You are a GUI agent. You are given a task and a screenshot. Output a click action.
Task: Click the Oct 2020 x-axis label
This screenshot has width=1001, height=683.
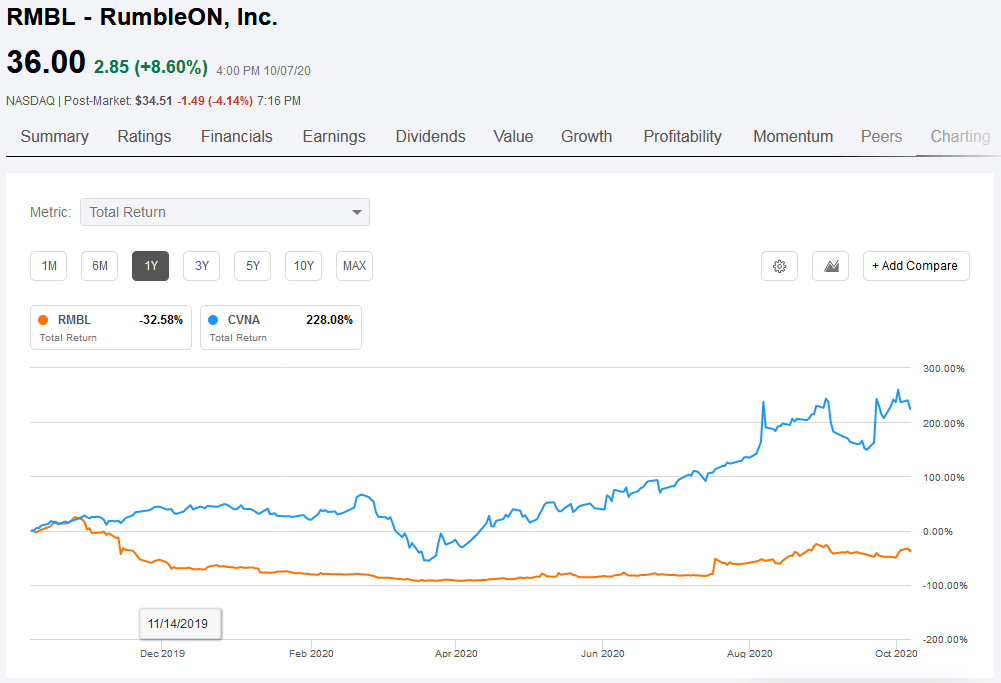click(896, 654)
